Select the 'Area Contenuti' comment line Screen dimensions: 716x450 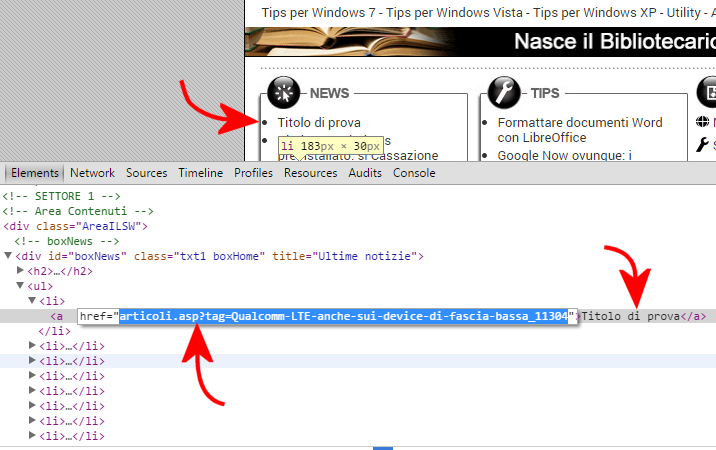(x=78, y=211)
